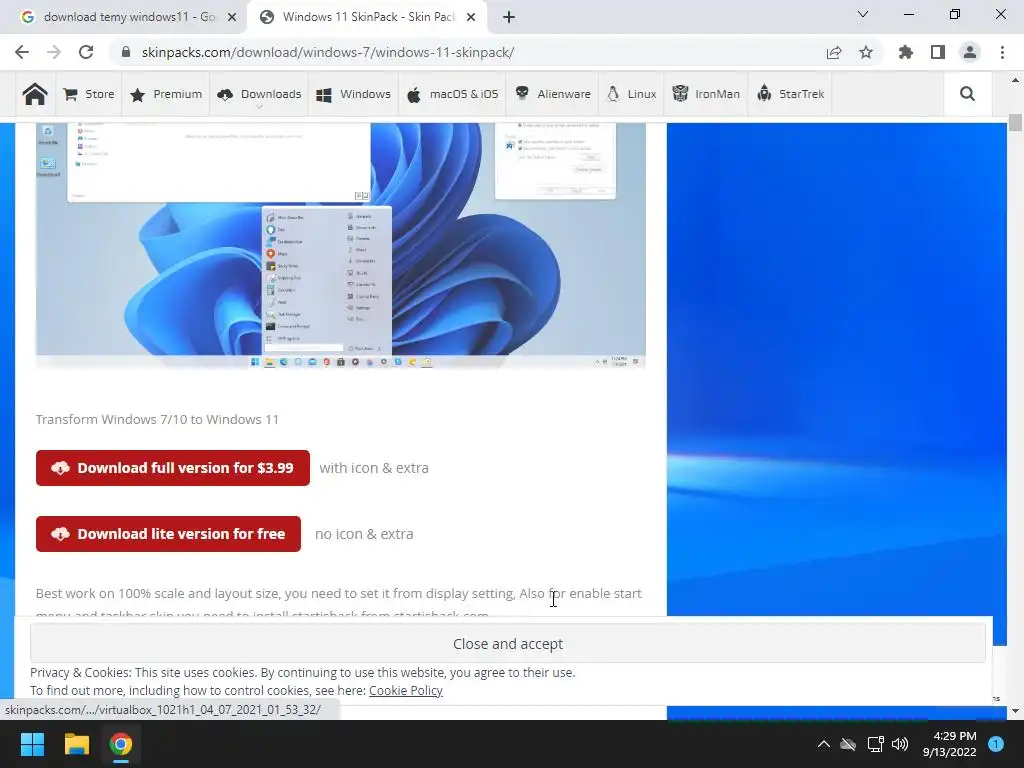Open the notification center badge
Image resolution: width=1024 pixels, height=768 pixels.
(996, 744)
